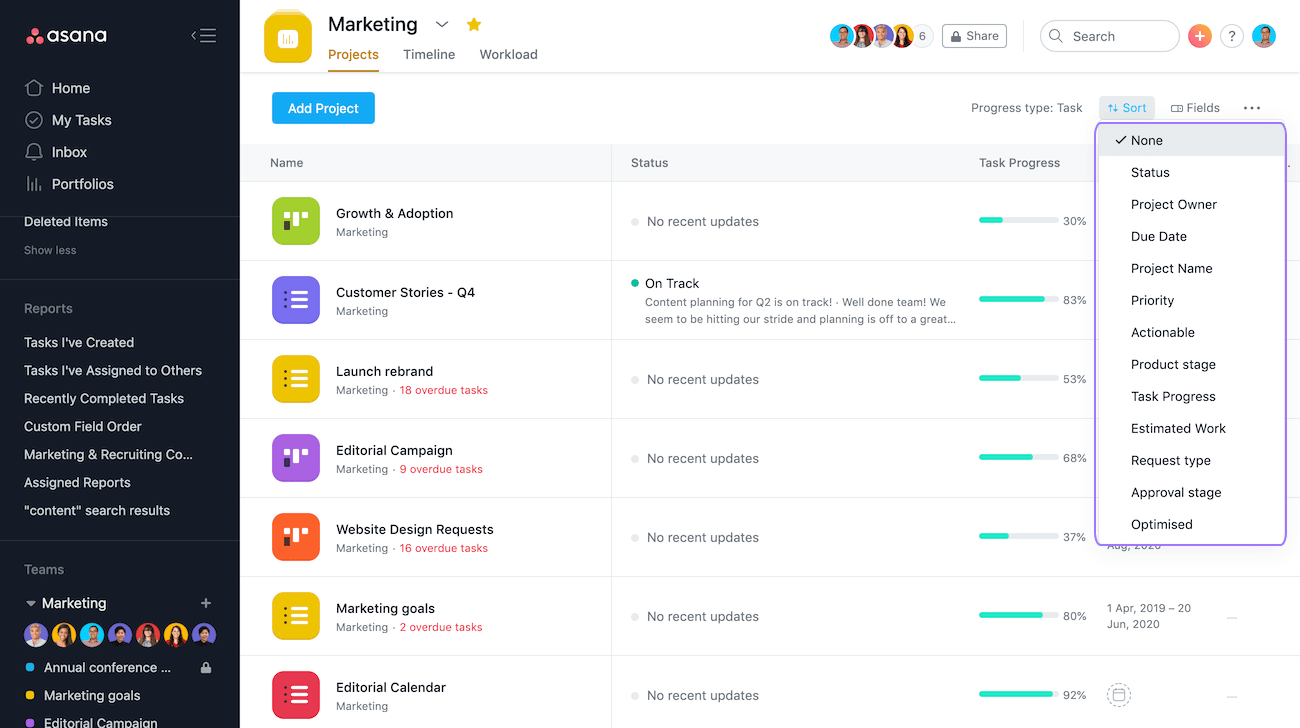
Task: Sort by Due Date
Action: 1190,236
